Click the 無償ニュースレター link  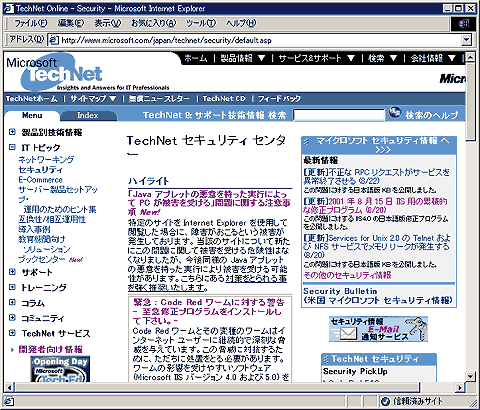(159, 99)
